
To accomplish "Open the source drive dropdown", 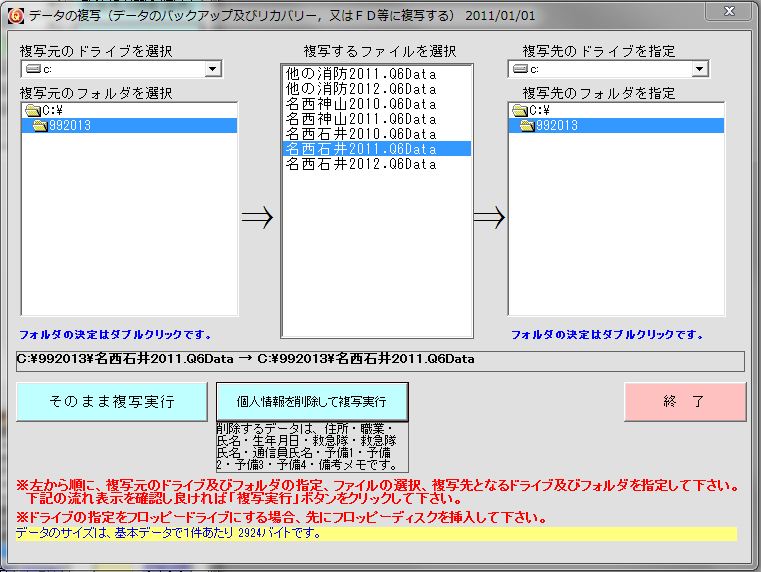I will pyautogui.click(x=212, y=70).
